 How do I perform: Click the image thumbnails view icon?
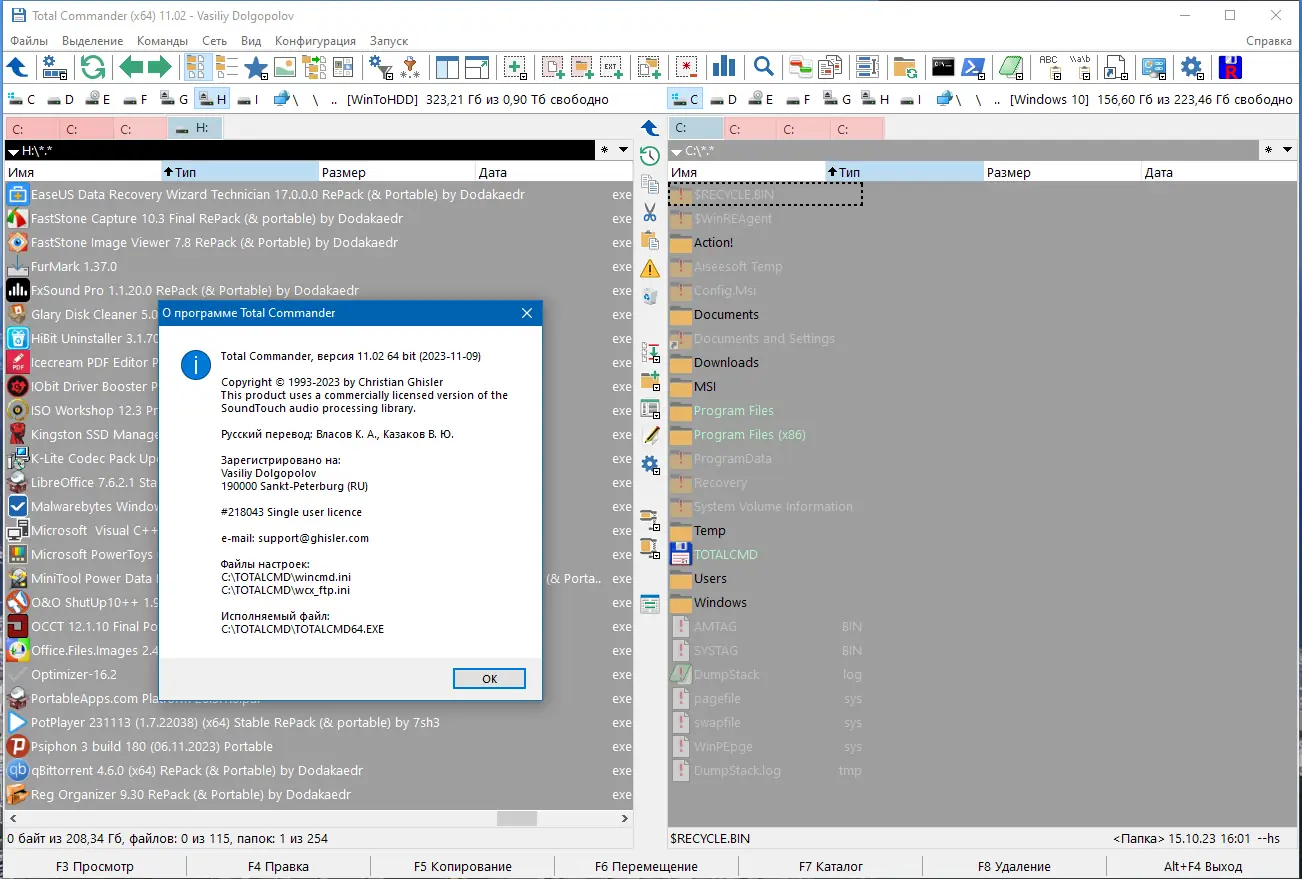[285, 67]
